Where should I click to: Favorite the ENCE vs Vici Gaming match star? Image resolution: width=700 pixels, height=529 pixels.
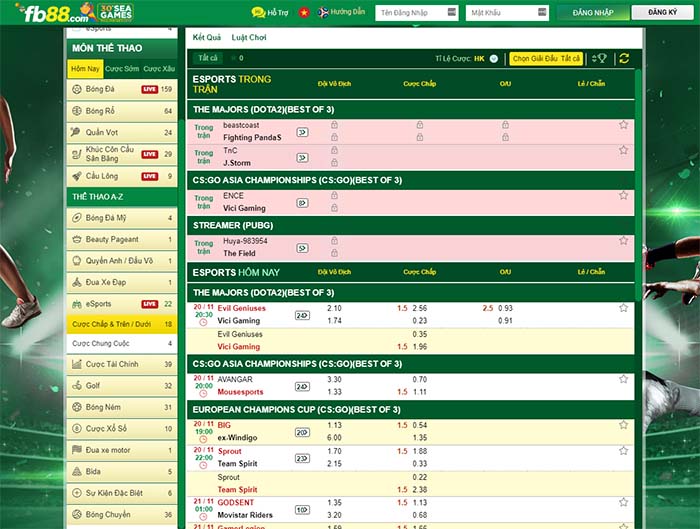[x=623, y=197]
